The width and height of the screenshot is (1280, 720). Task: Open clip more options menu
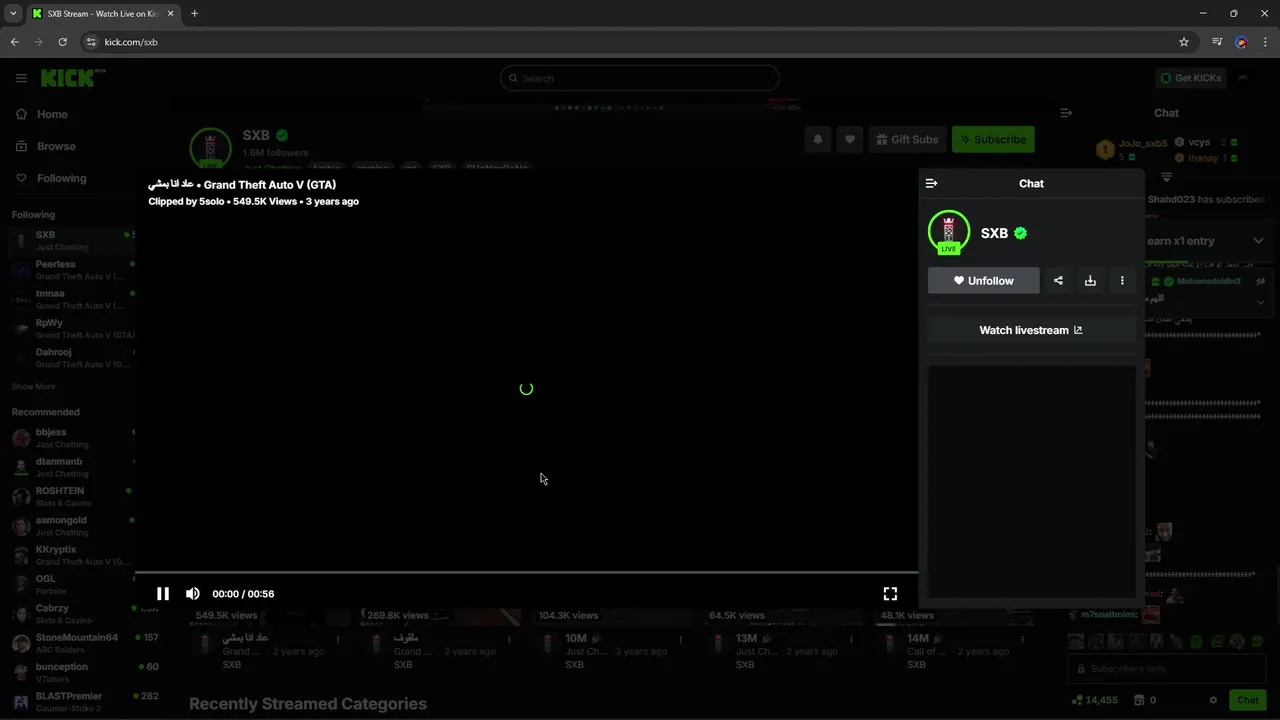click(1122, 281)
